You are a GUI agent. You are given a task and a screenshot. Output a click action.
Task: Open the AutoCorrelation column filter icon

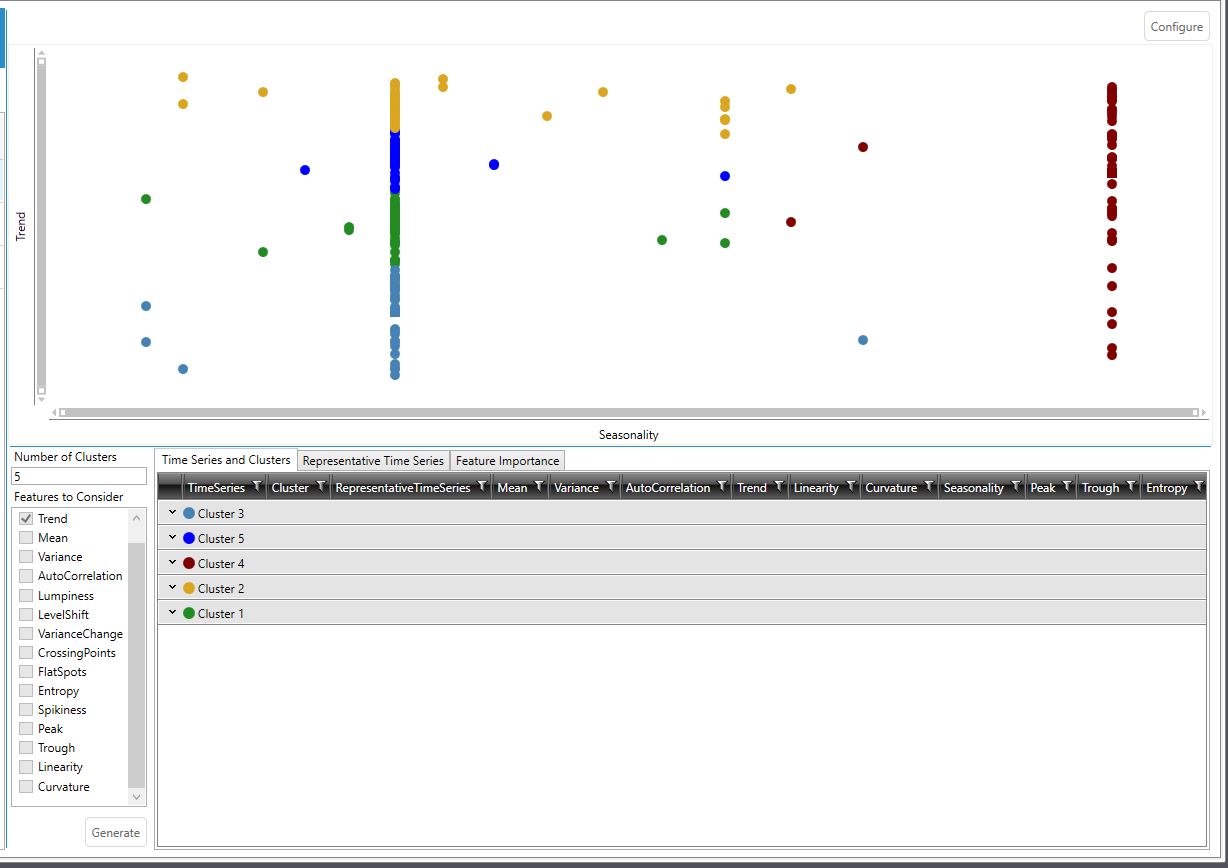[x=722, y=486]
